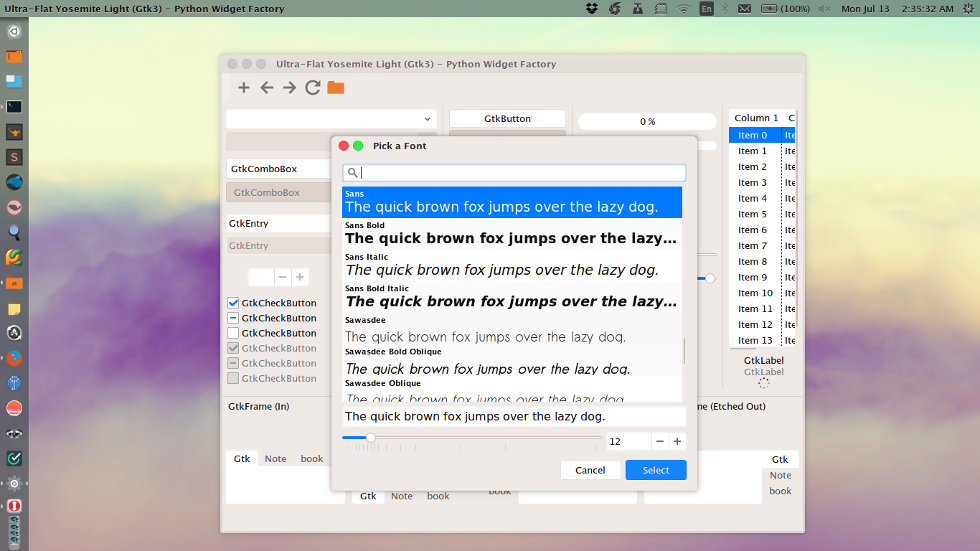
Task: Select the book tab in right vertical notebook
Action: pos(780,491)
